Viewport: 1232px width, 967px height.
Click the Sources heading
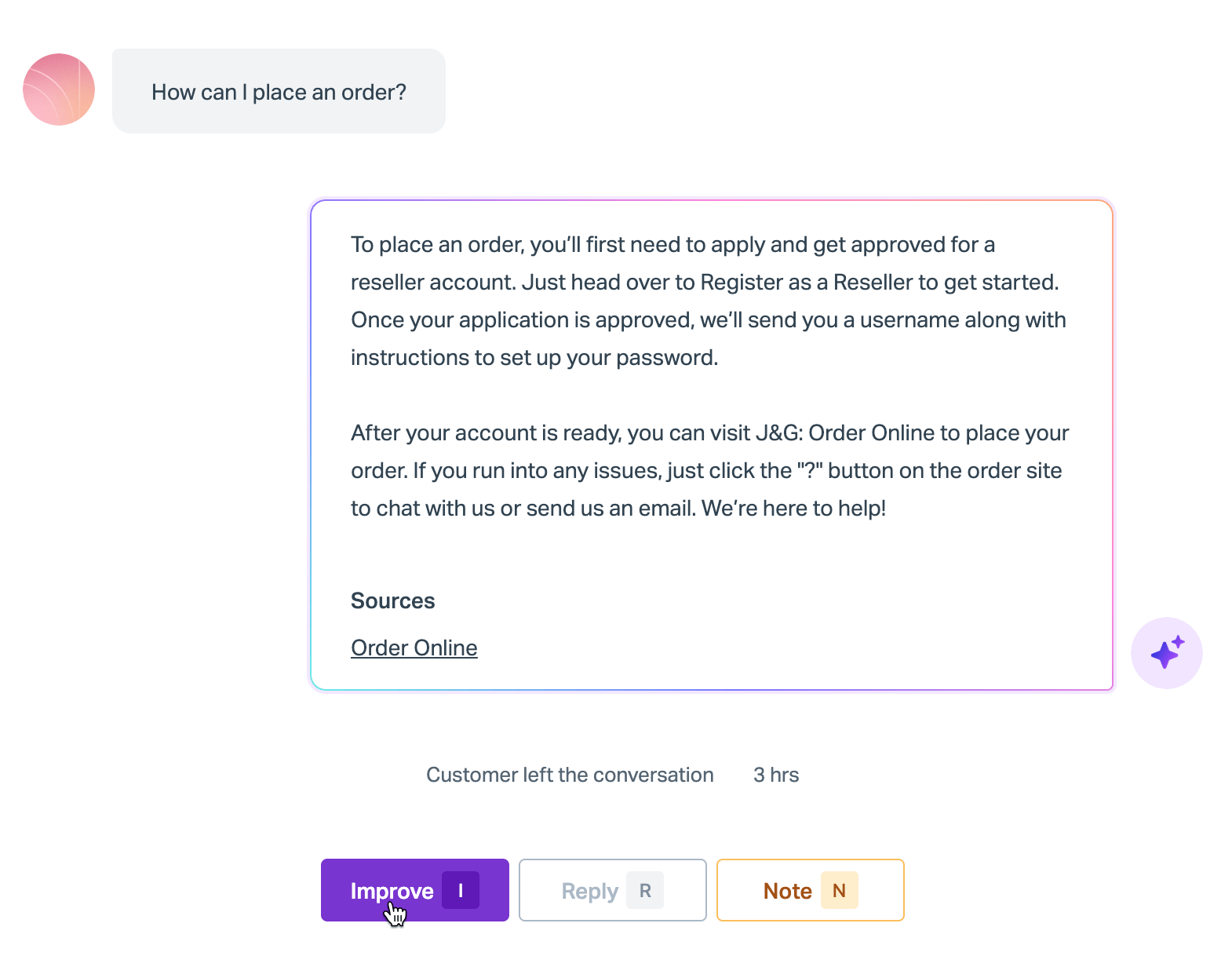coord(392,600)
